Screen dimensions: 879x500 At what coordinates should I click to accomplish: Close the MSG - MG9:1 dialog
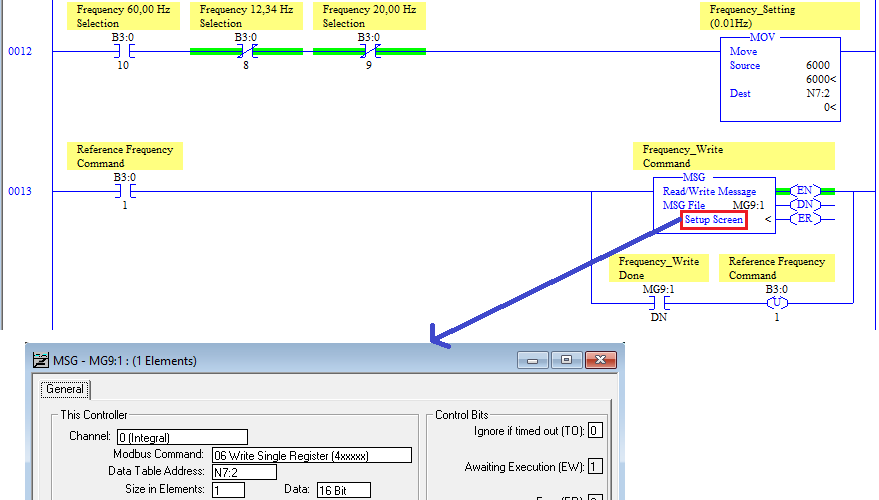click(x=600, y=360)
